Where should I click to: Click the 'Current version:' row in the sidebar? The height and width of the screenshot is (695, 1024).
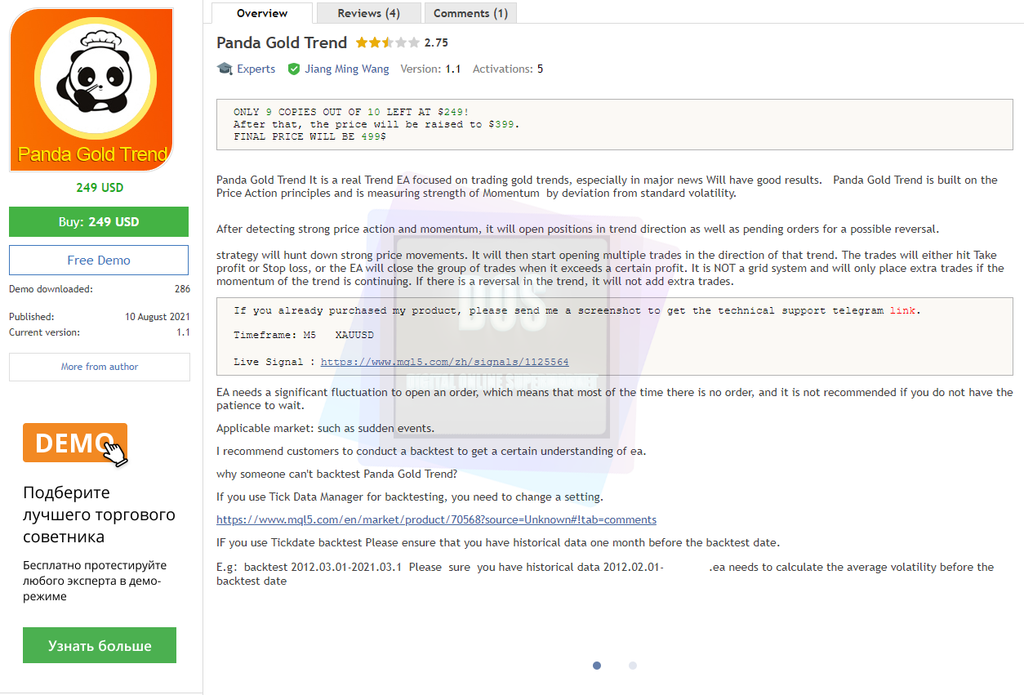99,332
